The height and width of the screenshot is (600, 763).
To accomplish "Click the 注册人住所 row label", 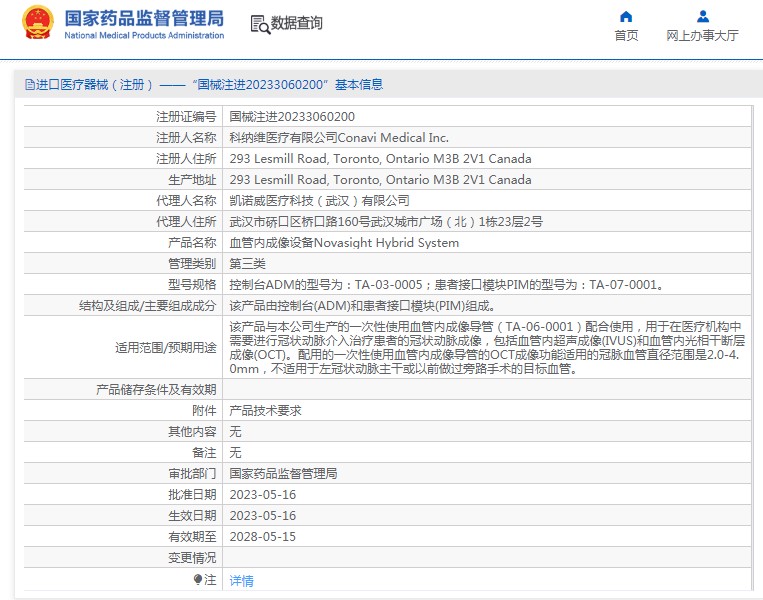I will 186,159.
